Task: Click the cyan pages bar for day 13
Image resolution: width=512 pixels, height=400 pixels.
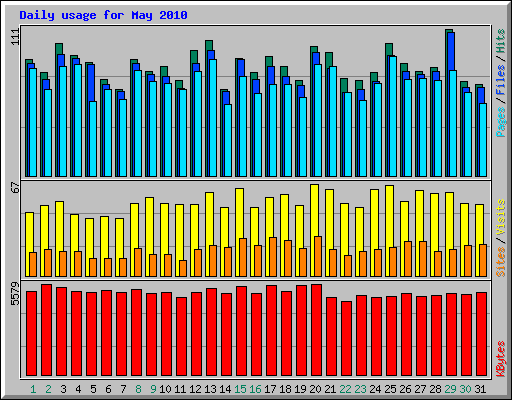Action: (213, 118)
